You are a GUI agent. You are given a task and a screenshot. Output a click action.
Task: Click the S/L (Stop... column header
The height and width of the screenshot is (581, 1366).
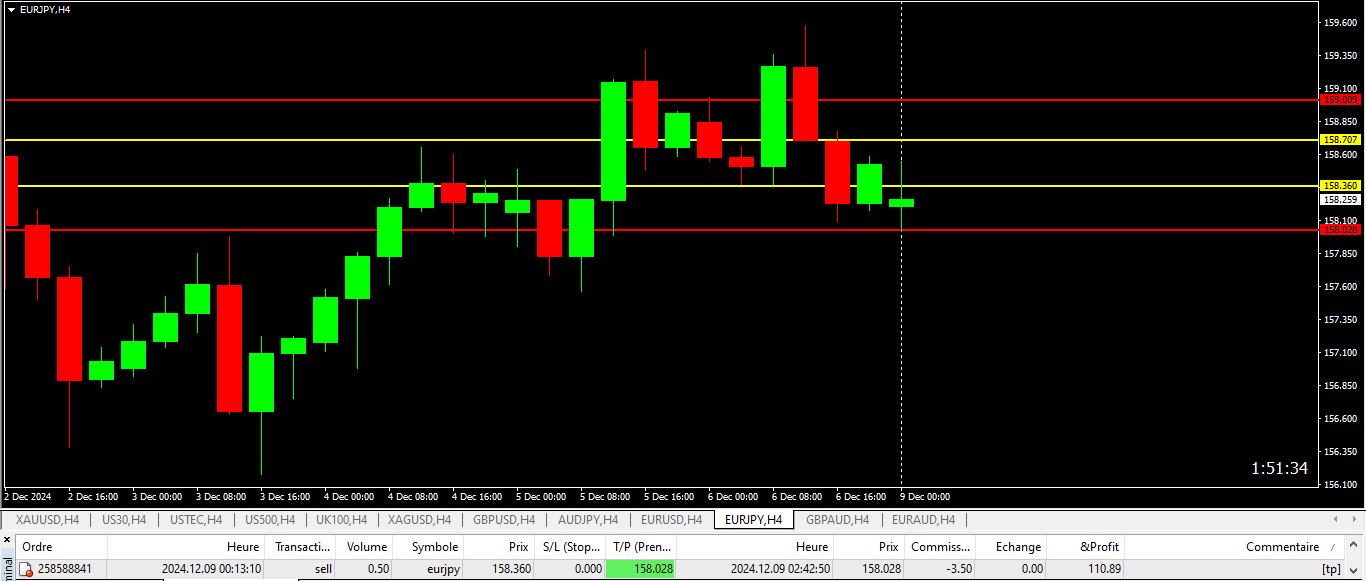(x=569, y=547)
